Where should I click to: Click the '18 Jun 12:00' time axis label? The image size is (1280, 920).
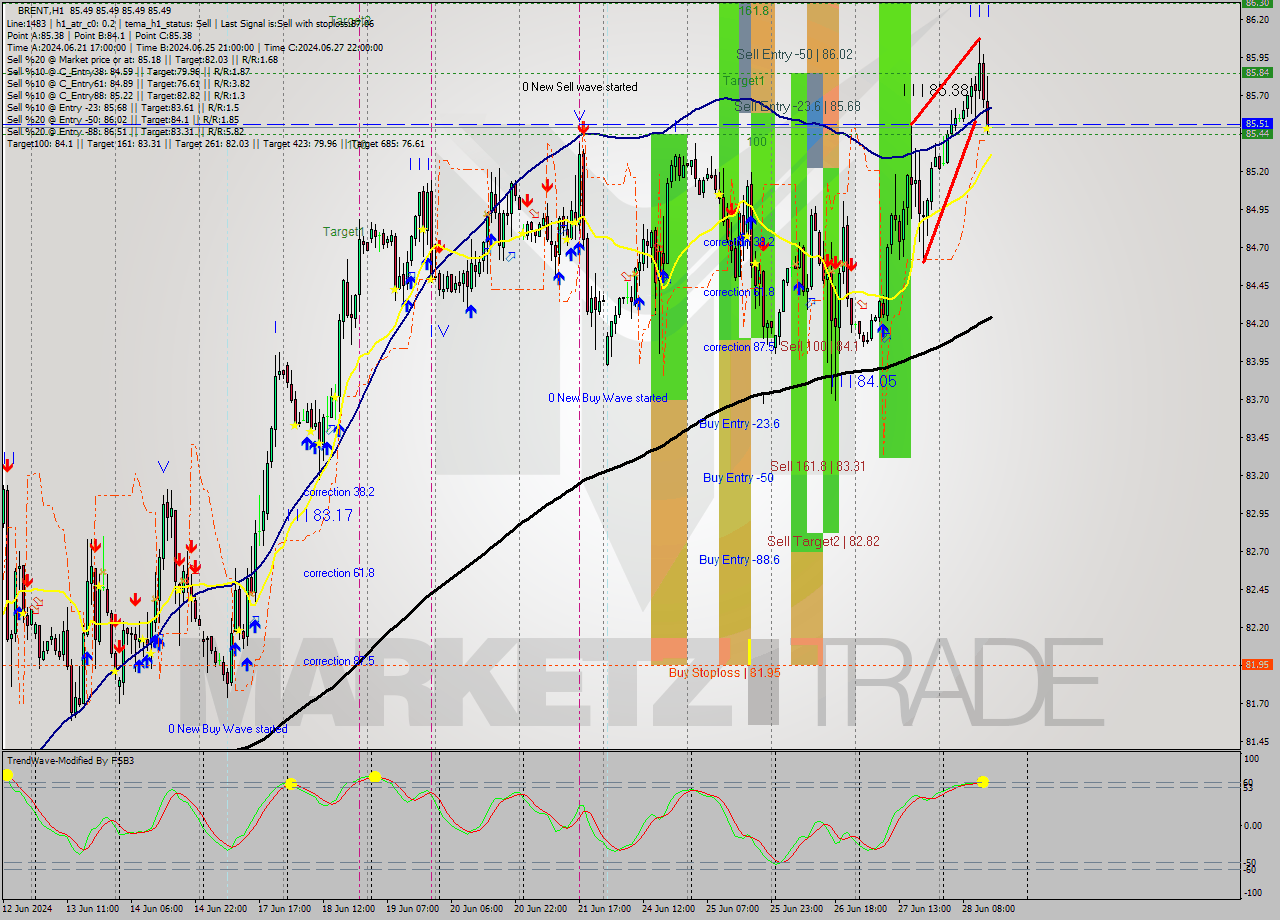(x=348, y=909)
